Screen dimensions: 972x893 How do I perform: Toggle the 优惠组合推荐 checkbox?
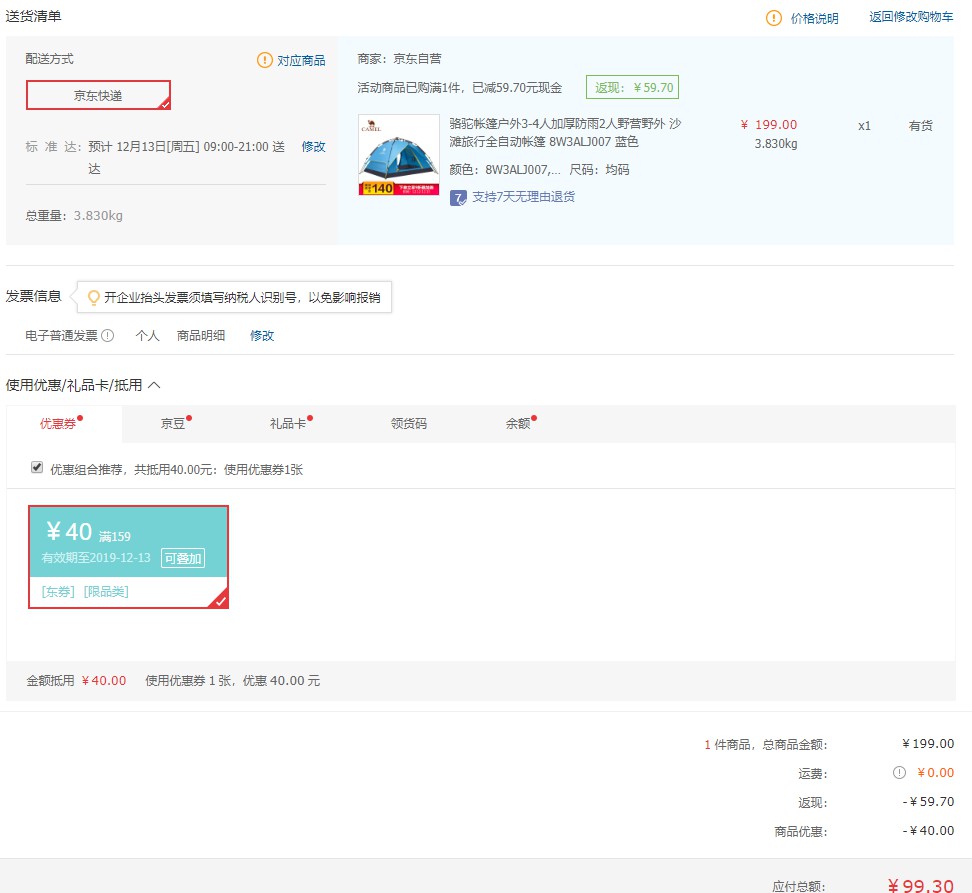[x=37, y=467]
